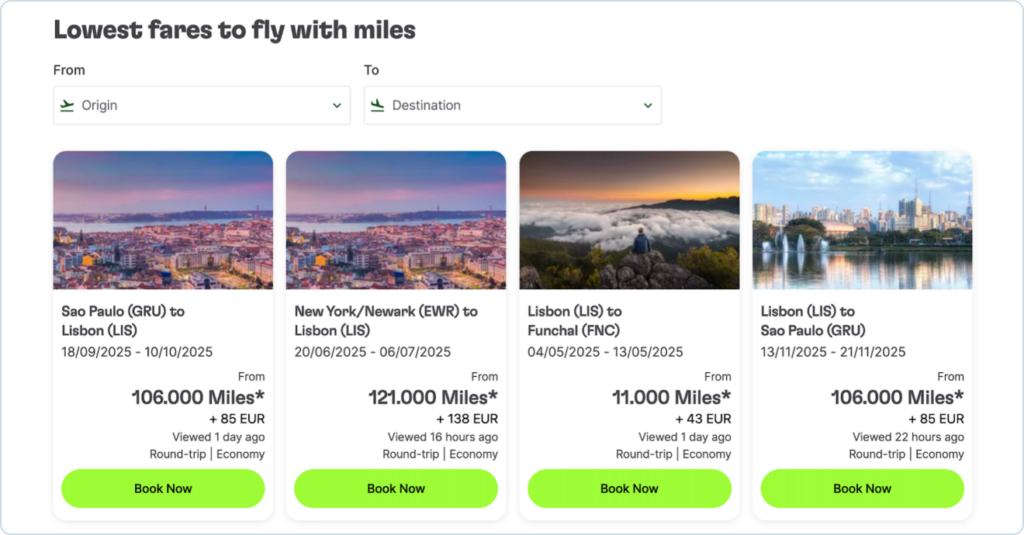Expand the Destination dropdown chevron
The image size is (1024, 535).
click(x=648, y=105)
